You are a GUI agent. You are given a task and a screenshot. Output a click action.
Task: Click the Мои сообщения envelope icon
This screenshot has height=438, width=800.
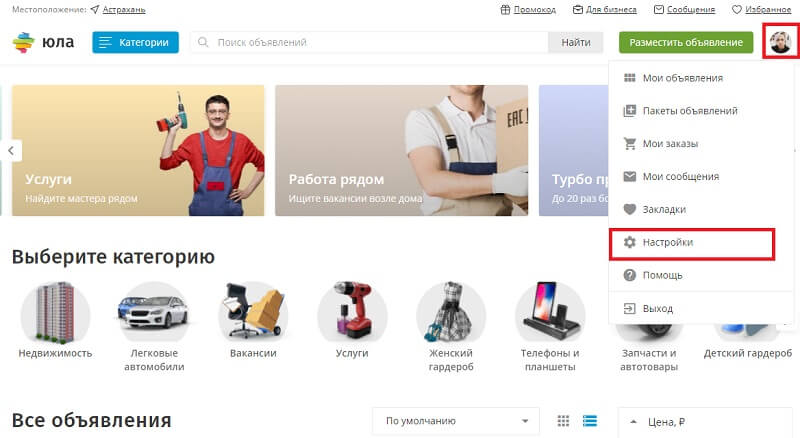point(630,177)
